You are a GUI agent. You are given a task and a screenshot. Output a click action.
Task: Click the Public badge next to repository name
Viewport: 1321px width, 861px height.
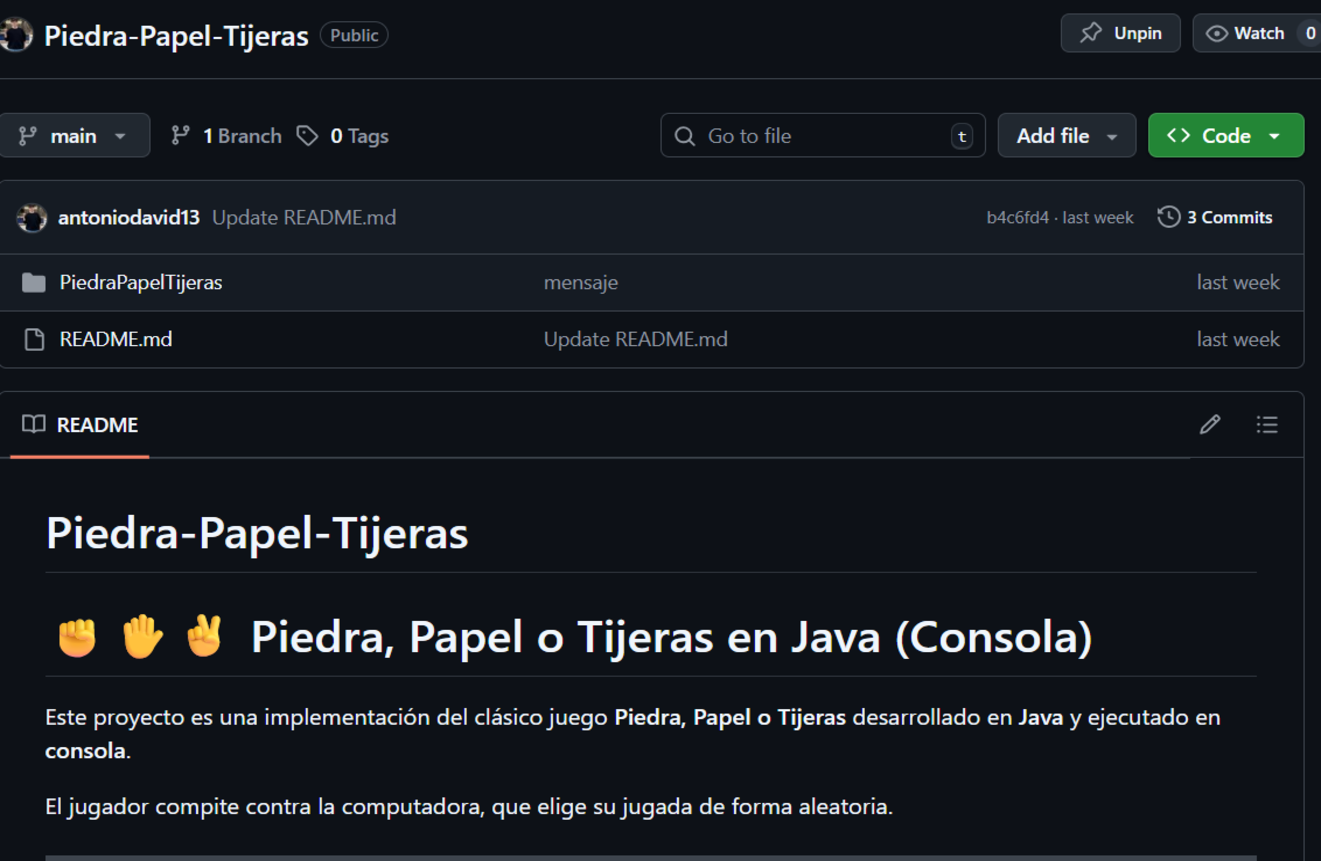coord(354,34)
